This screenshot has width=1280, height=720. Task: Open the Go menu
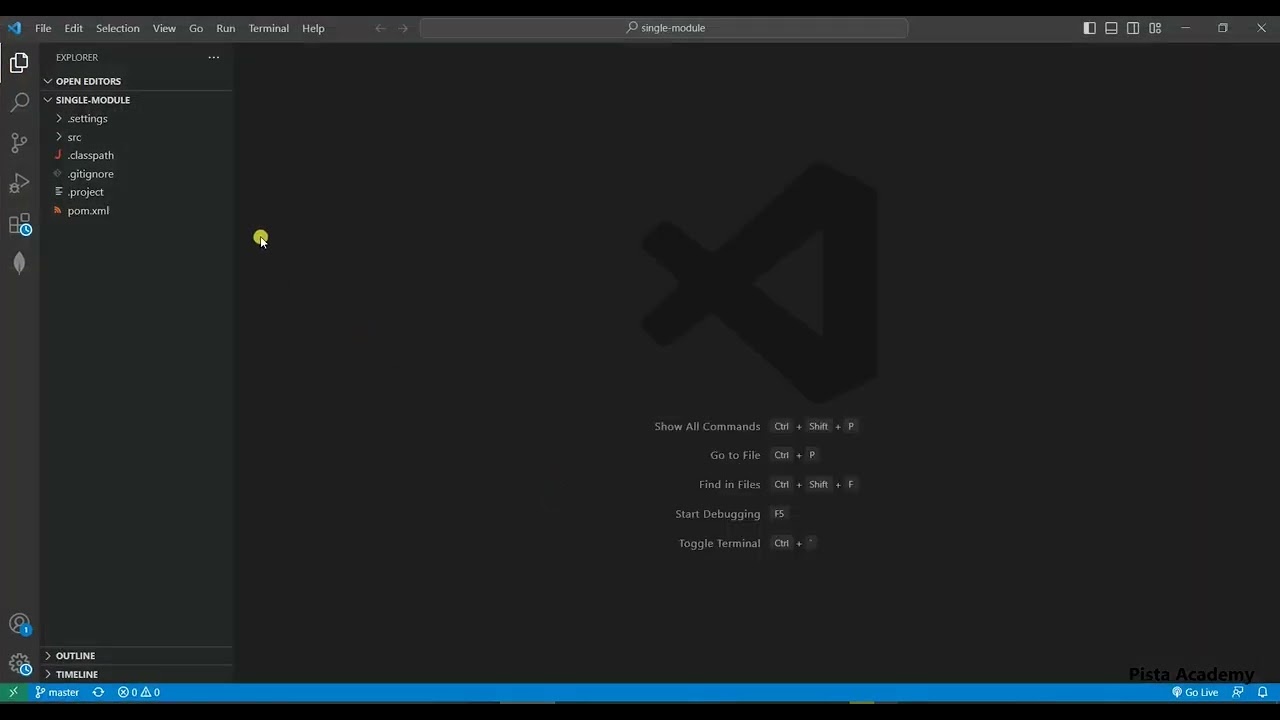pyautogui.click(x=196, y=28)
